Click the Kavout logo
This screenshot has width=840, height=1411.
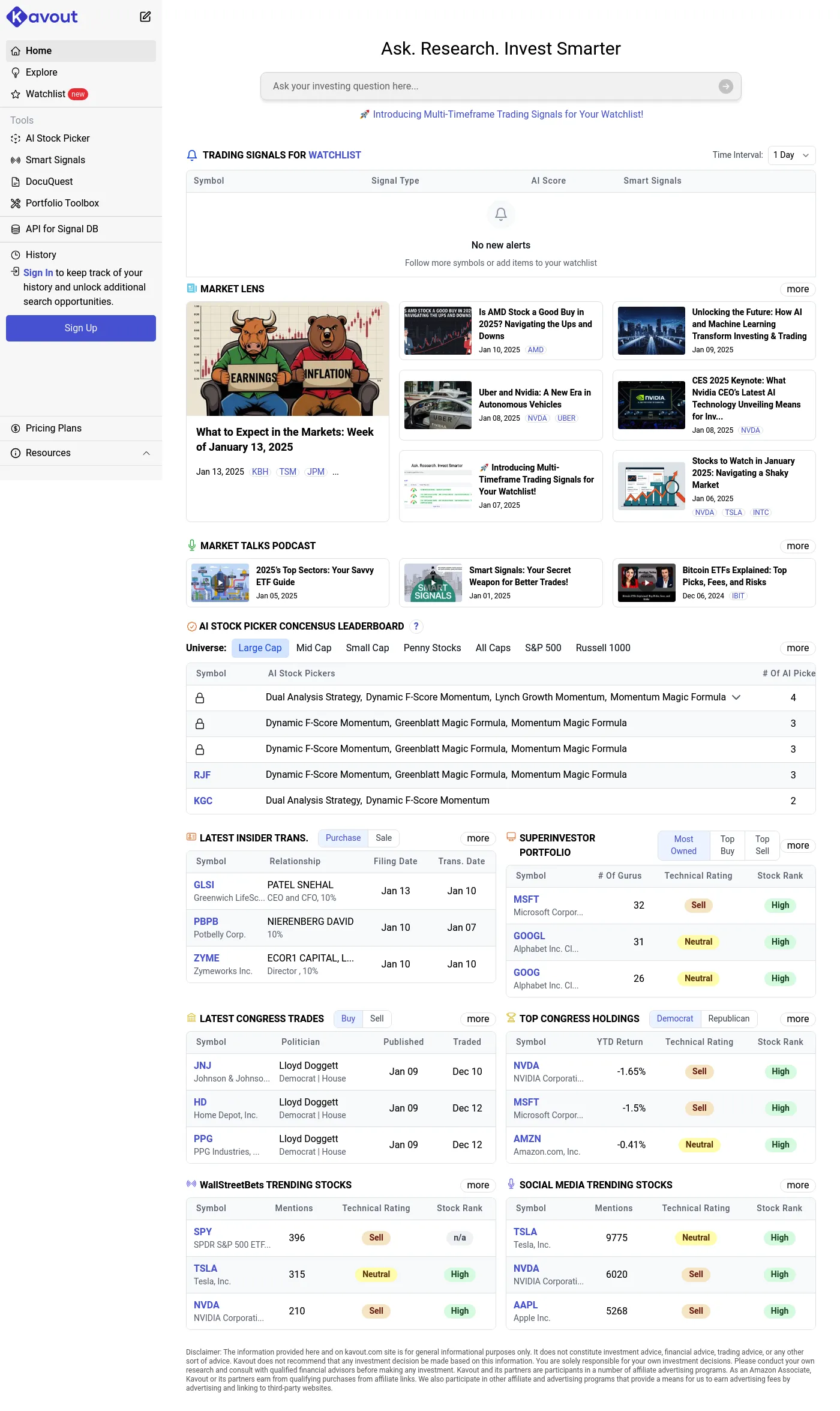pyautogui.click(x=42, y=17)
